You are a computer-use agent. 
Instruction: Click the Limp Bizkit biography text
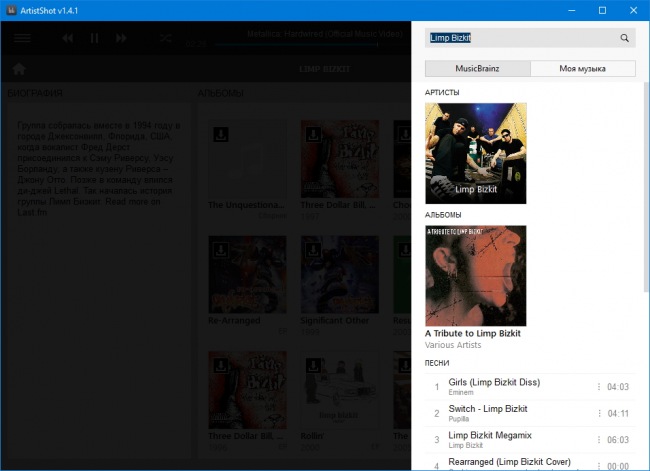[99, 169]
